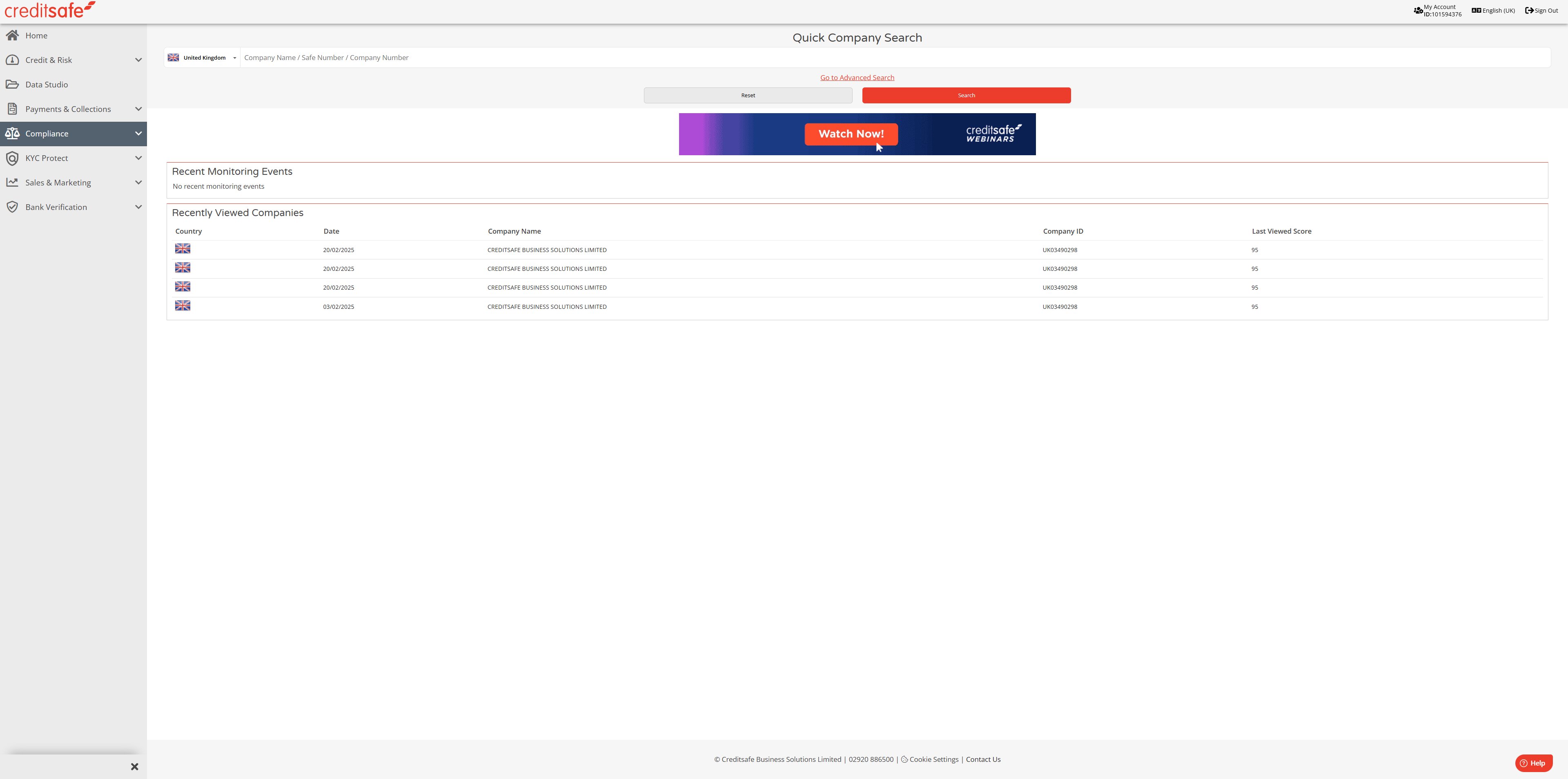Click the 03/02/2025 date cell
This screenshot has width=1568, height=779.
(339, 307)
